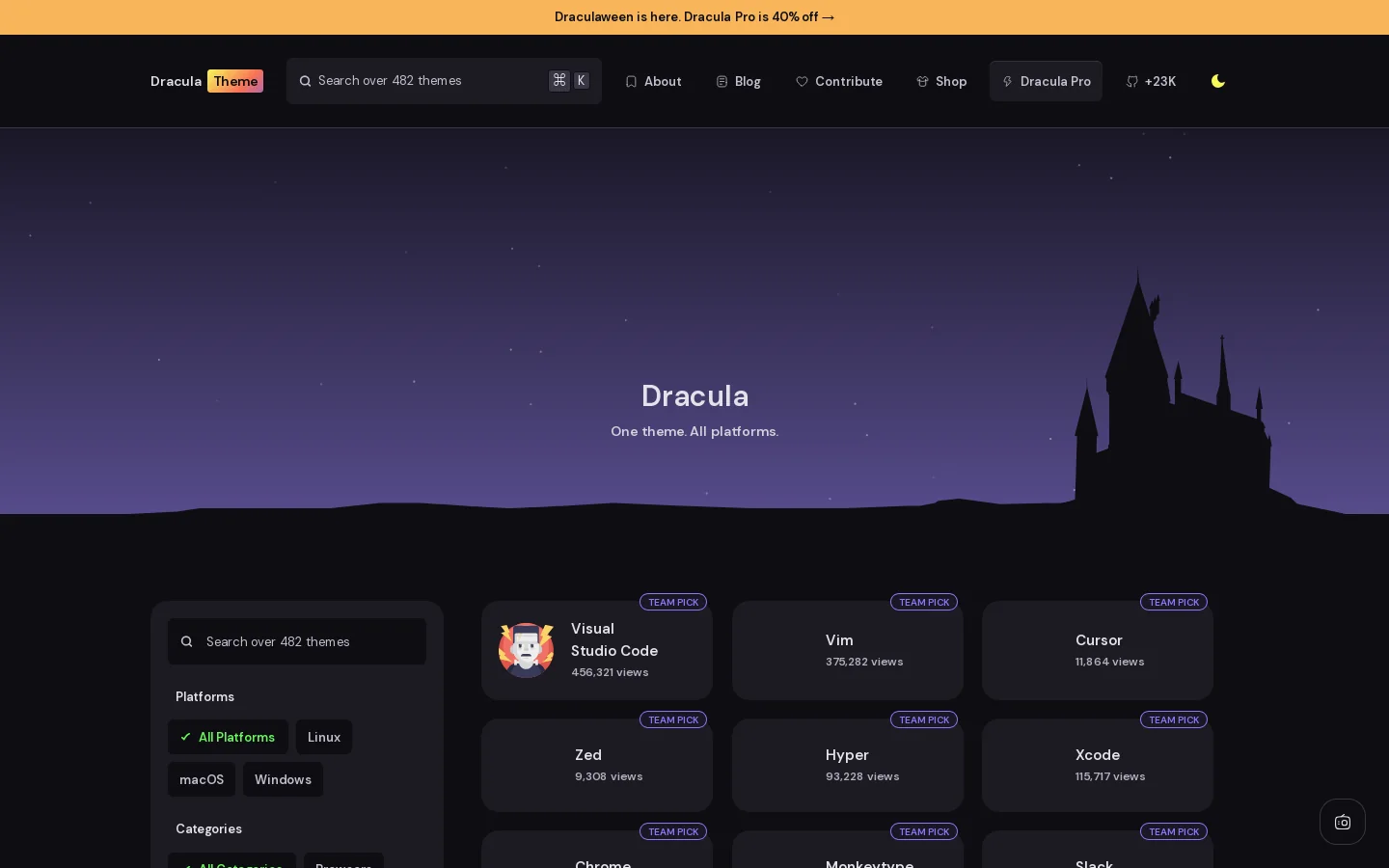Open the About page
1389x868 pixels.
point(653,82)
